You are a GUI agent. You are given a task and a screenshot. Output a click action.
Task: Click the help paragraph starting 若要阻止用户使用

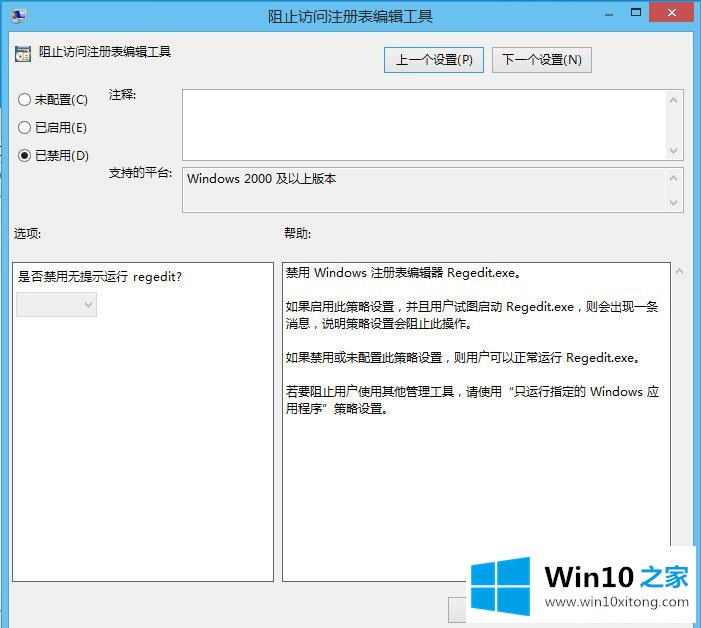coord(473,400)
